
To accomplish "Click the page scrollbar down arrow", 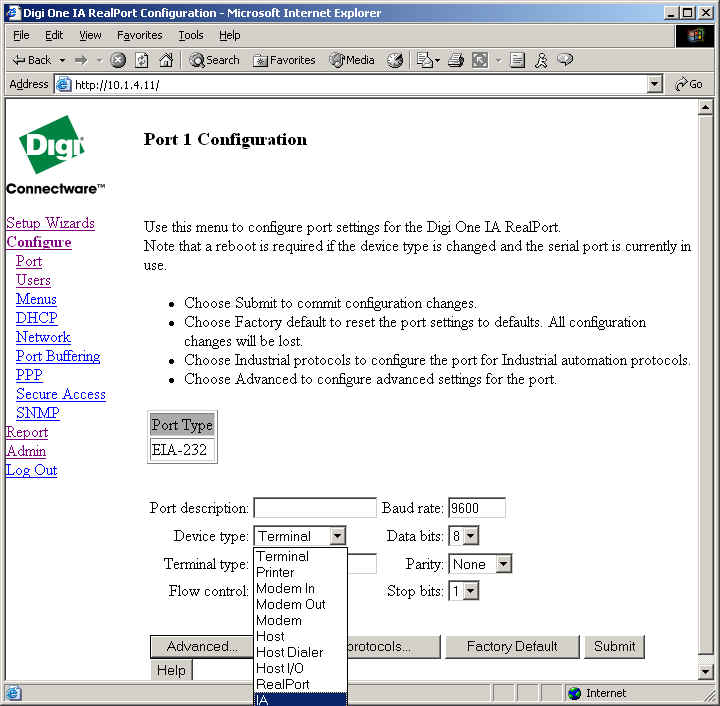I will pyautogui.click(x=706, y=671).
